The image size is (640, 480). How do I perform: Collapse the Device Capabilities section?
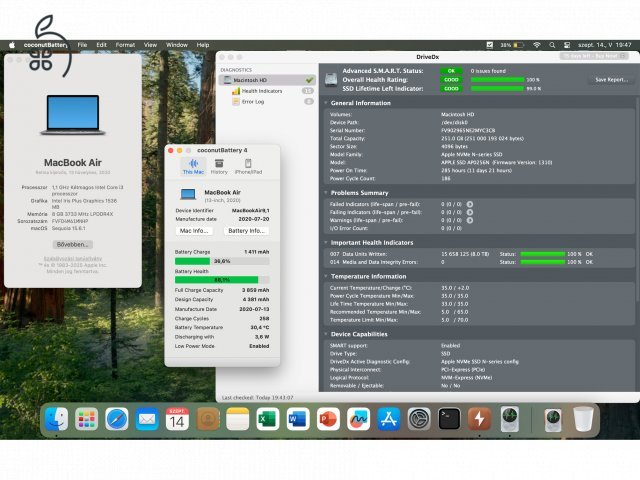click(x=326, y=334)
